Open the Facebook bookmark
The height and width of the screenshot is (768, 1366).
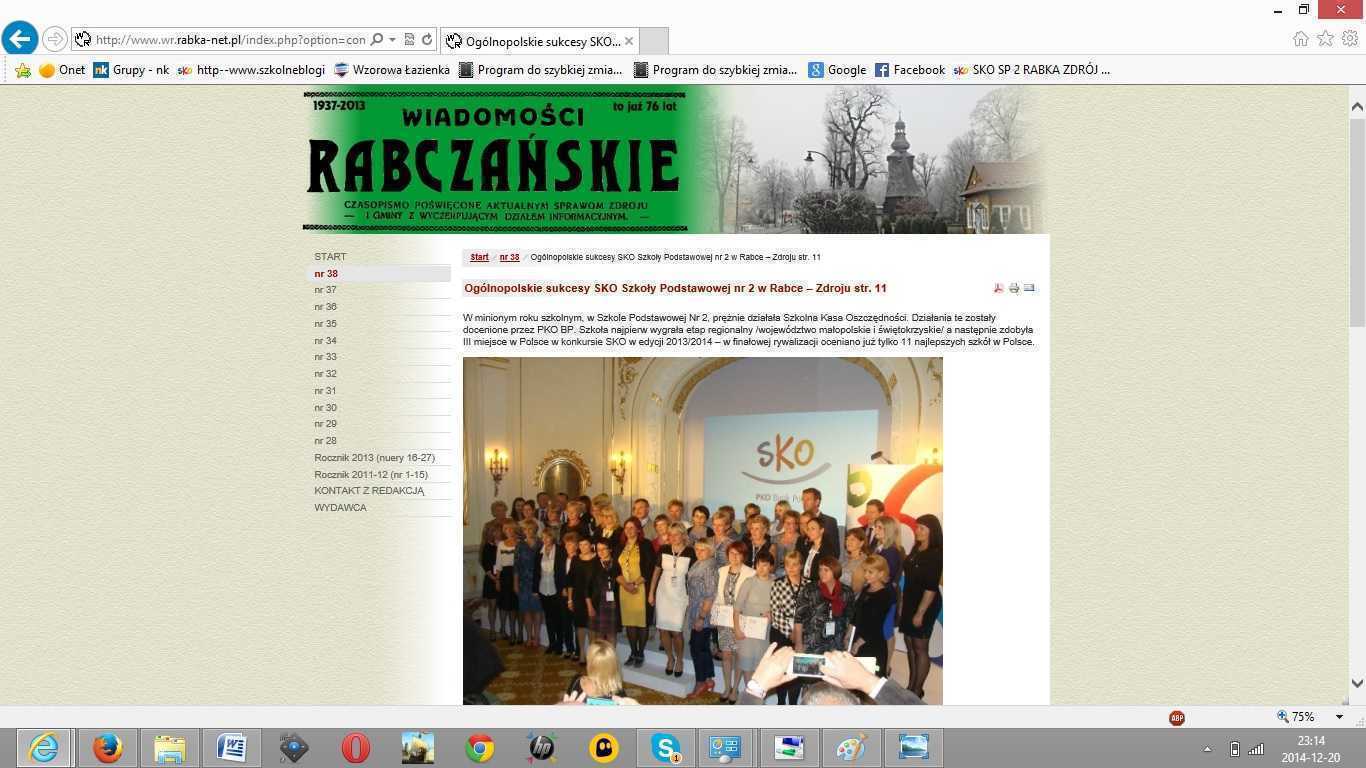pyautogui.click(x=910, y=70)
